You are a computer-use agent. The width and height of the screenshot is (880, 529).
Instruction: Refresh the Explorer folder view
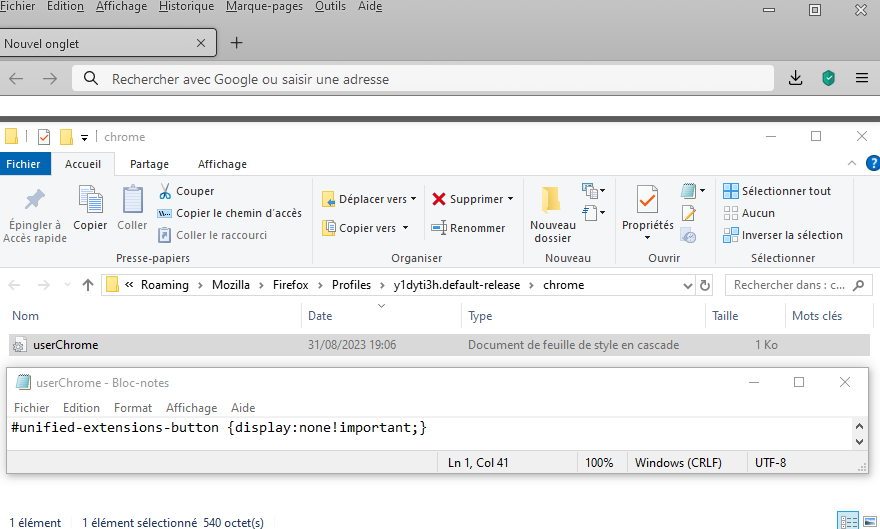705,286
